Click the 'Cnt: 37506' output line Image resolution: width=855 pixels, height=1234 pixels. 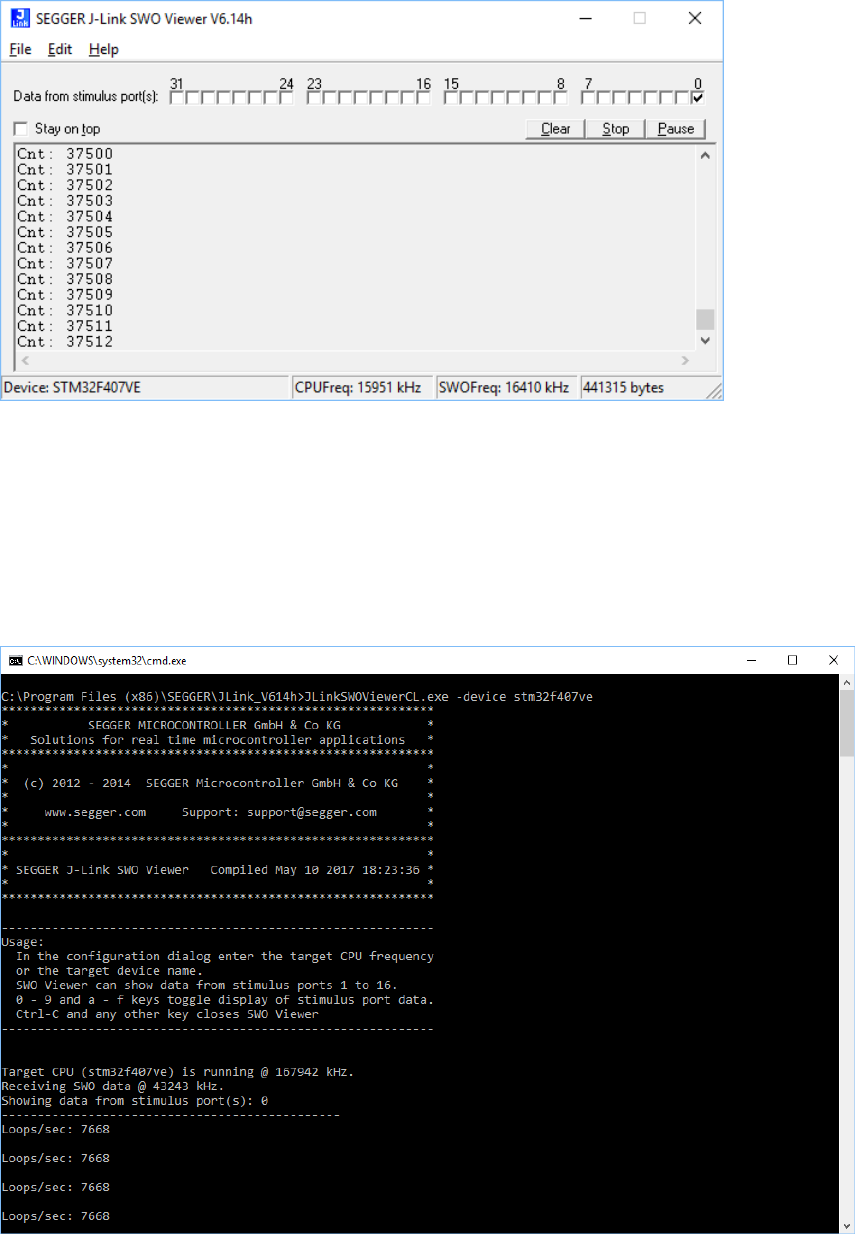65,248
